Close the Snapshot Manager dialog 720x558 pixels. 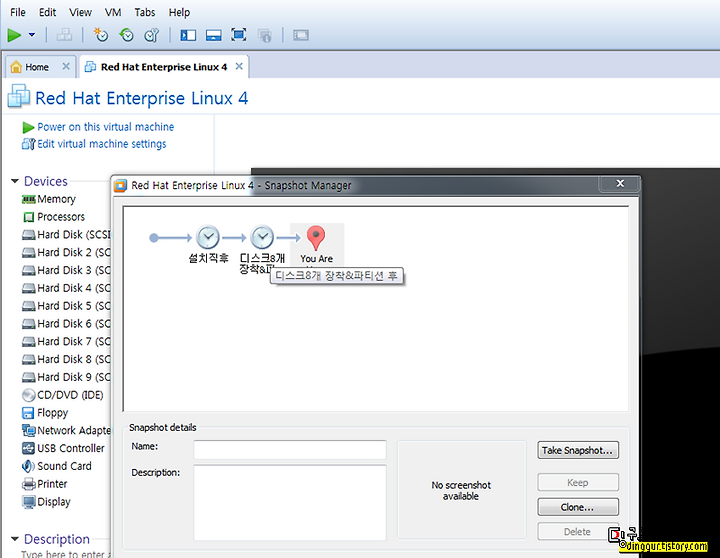[x=620, y=184]
